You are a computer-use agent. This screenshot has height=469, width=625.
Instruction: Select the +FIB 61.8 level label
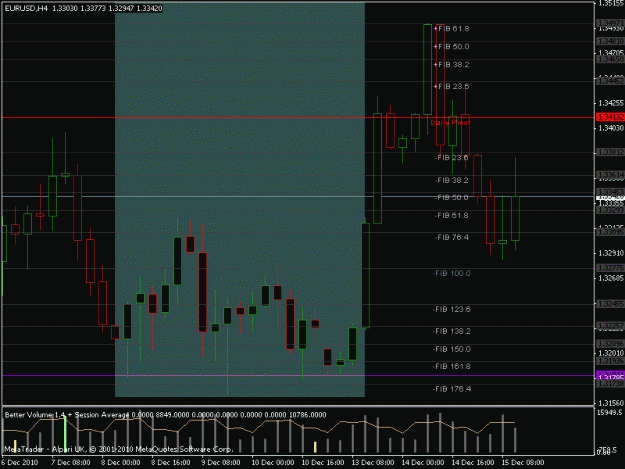451,29
